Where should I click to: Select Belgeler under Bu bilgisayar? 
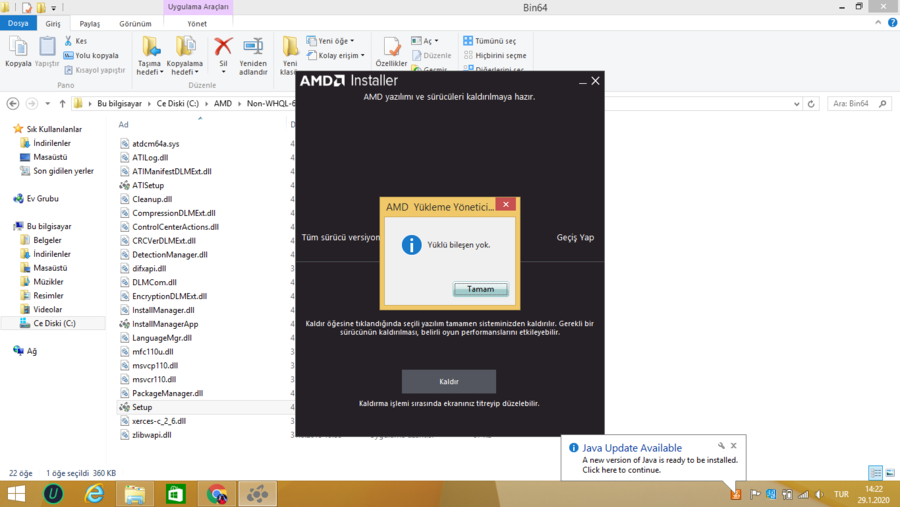pos(47,240)
